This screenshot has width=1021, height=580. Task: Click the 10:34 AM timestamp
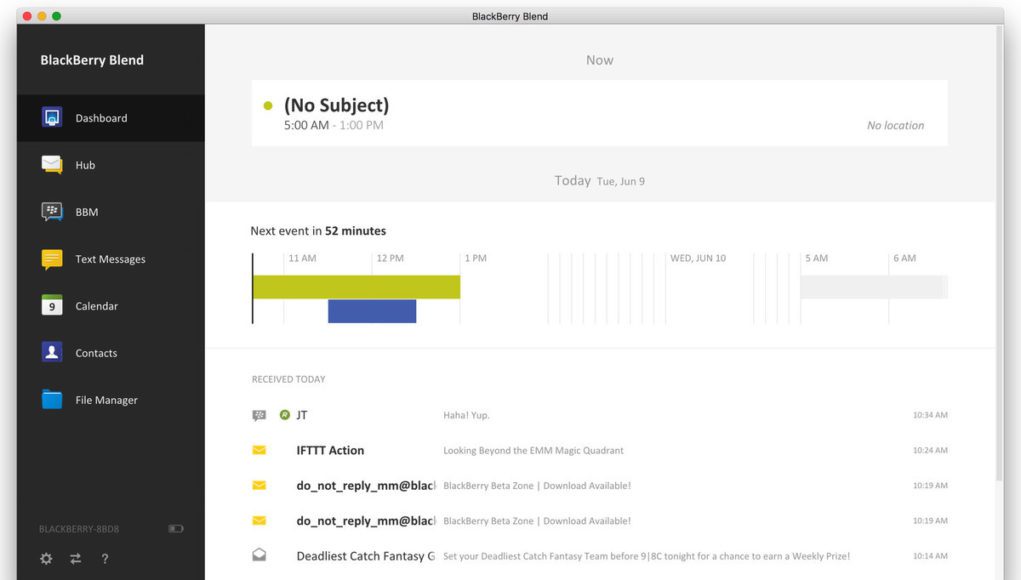(x=930, y=415)
